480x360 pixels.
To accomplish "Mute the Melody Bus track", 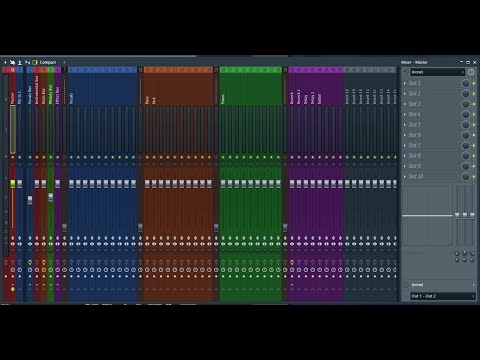I will tap(51, 157).
